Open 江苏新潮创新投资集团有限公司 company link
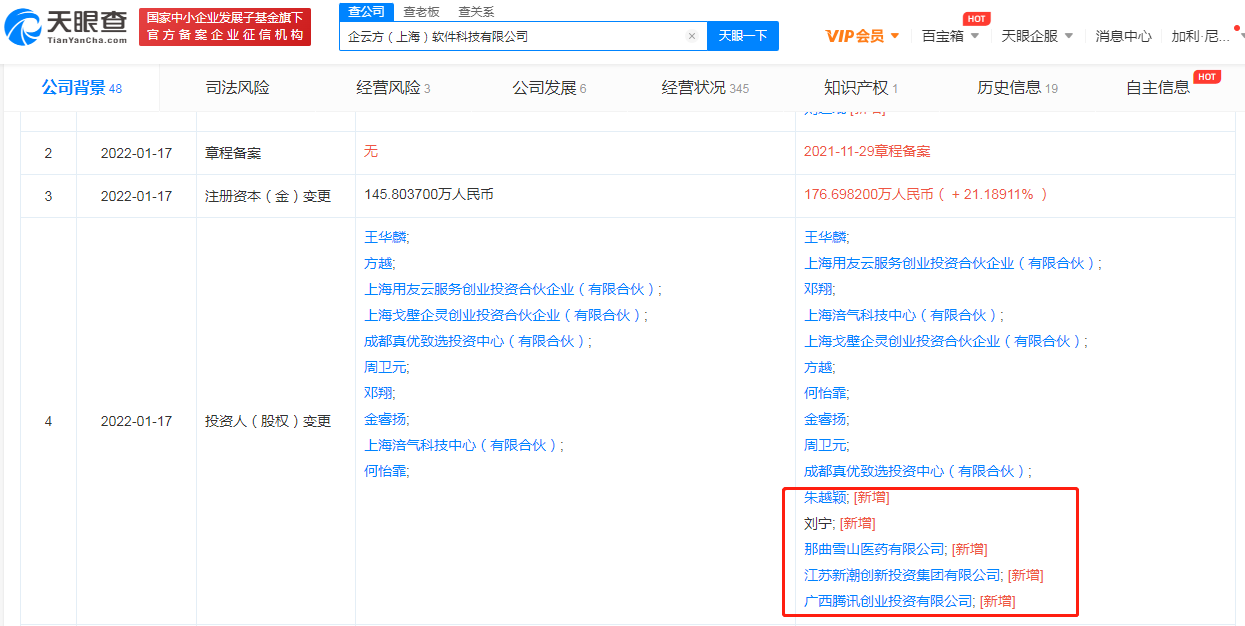1245x626 pixels. click(903, 575)
